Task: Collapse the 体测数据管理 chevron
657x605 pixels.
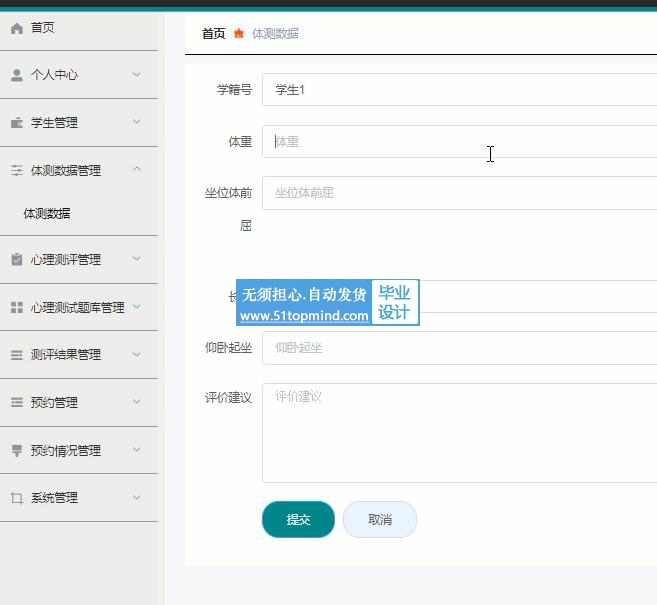Action: pos(137,170)
